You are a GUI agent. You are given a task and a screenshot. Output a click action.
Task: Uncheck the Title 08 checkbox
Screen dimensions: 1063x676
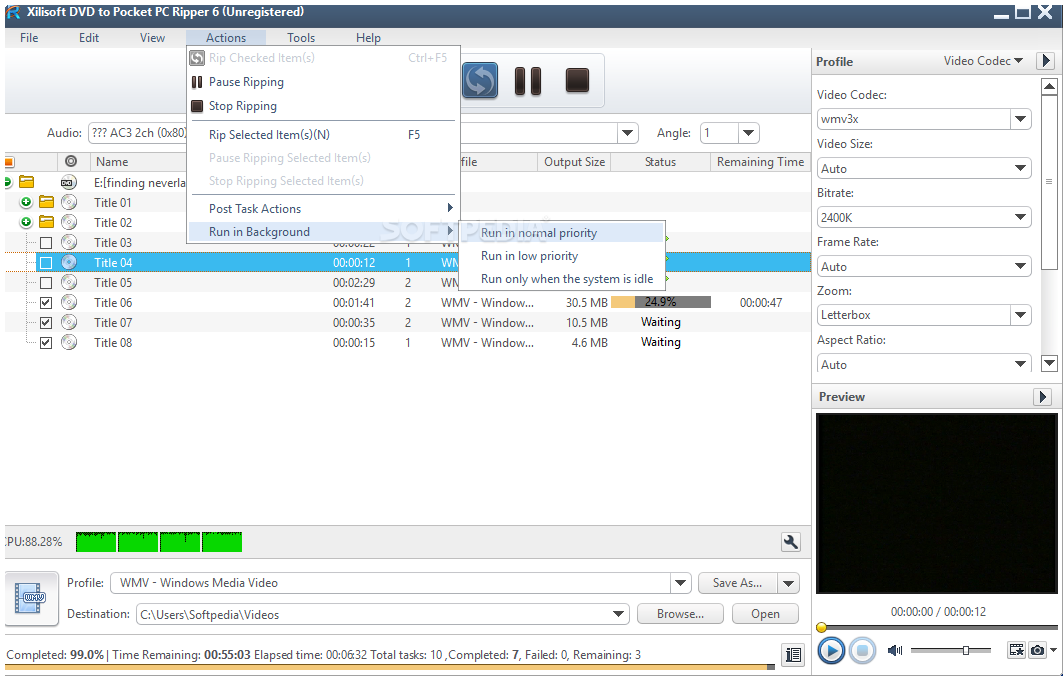click(46, 342)
